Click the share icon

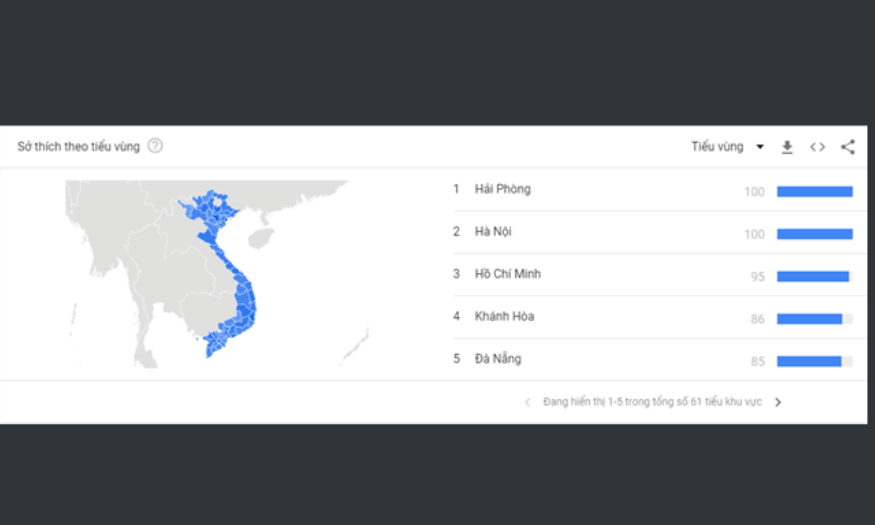(848, 147)
